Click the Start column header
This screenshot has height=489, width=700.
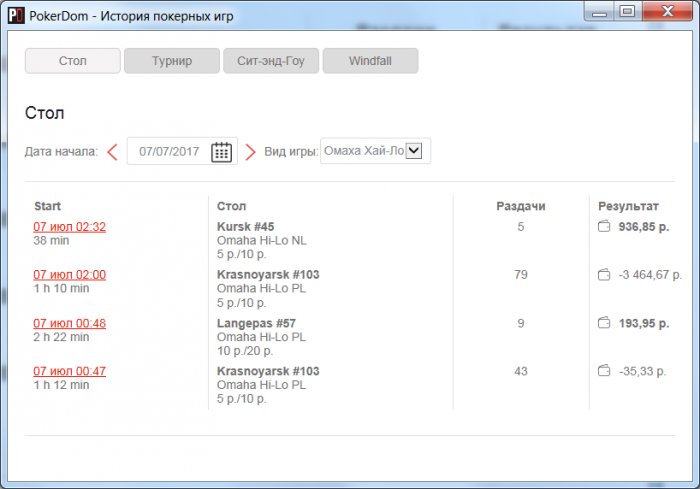(47, 206)
